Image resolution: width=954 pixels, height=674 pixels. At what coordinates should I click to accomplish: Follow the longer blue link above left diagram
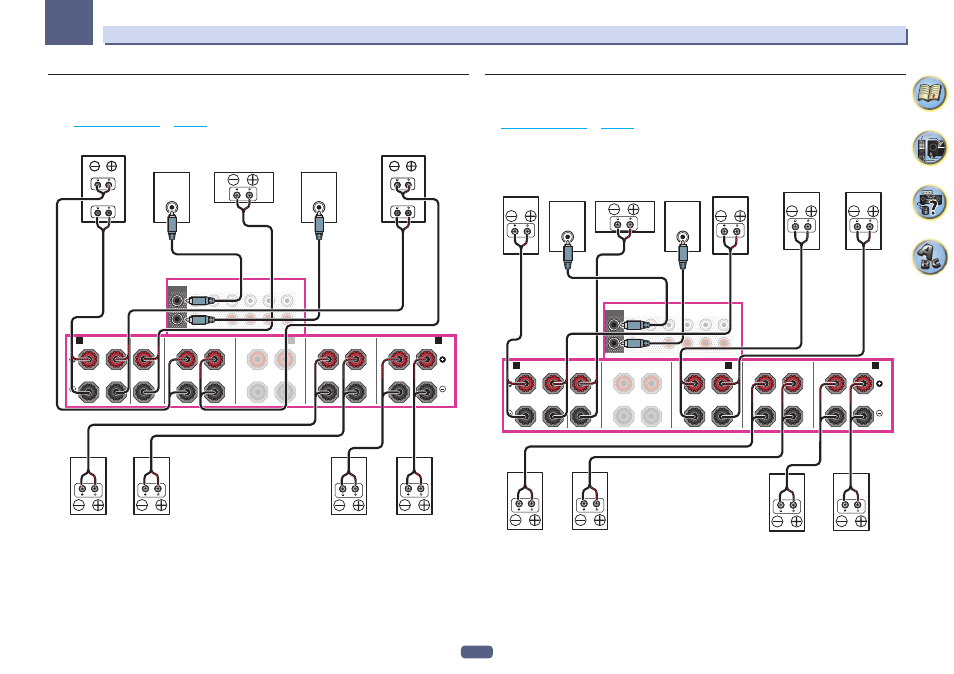117,126
